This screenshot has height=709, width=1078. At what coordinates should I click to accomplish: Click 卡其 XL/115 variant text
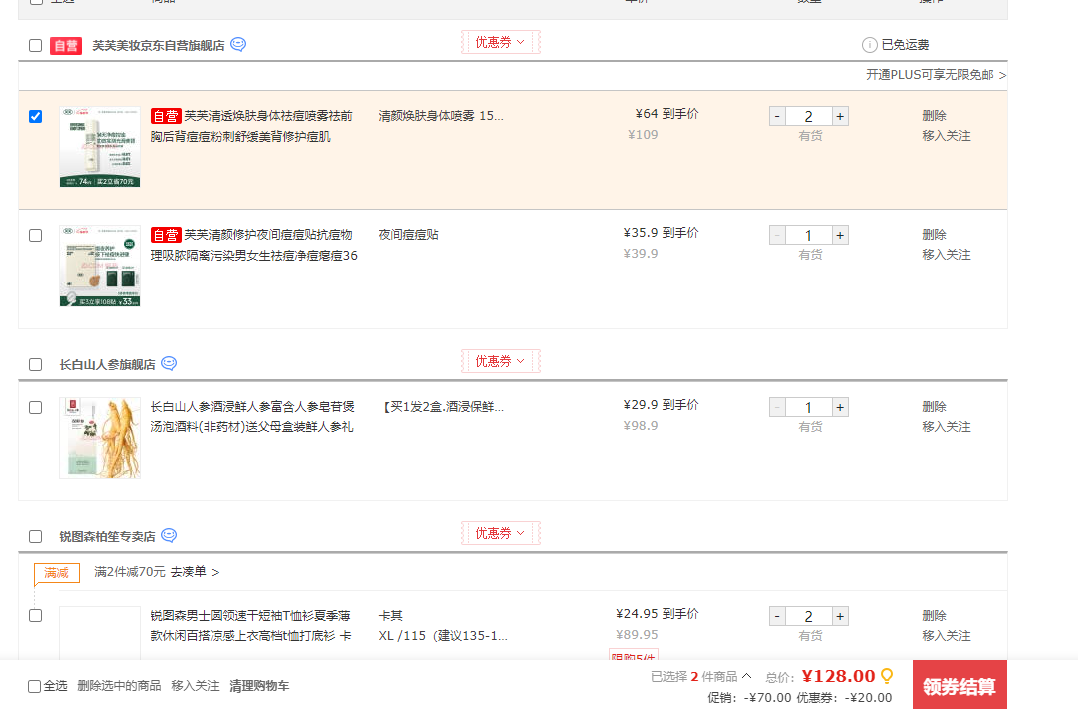(443, 626)
